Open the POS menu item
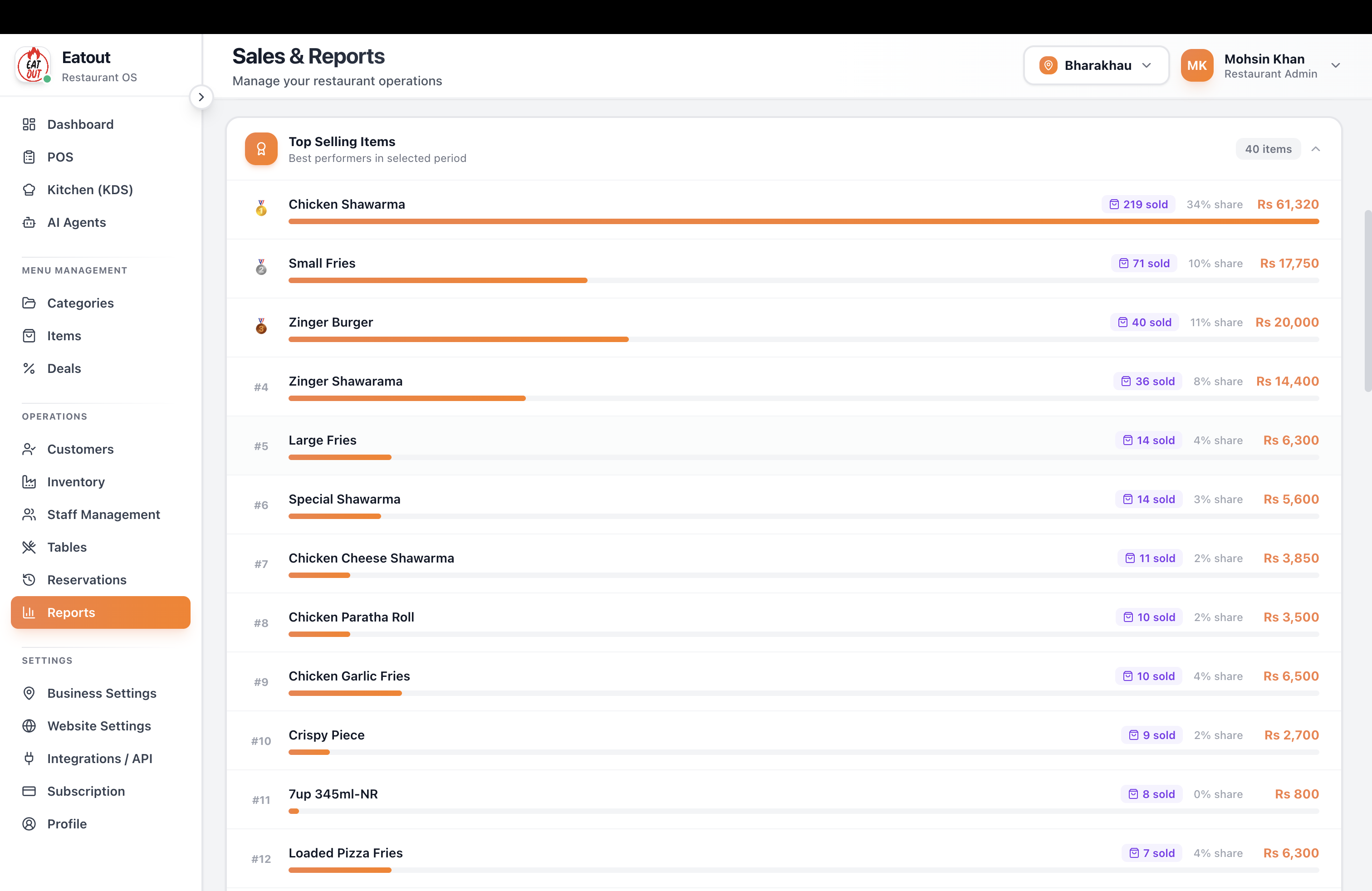The width and height of the screenshot is (1372, 891). click(100, 157)
